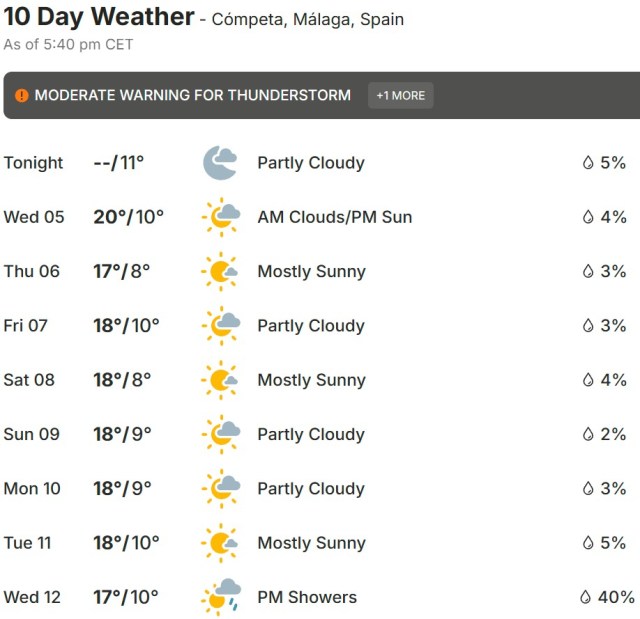
Task: Expand Wed 05 AM Clouds/PM Sun details
Action: [334, 217]
